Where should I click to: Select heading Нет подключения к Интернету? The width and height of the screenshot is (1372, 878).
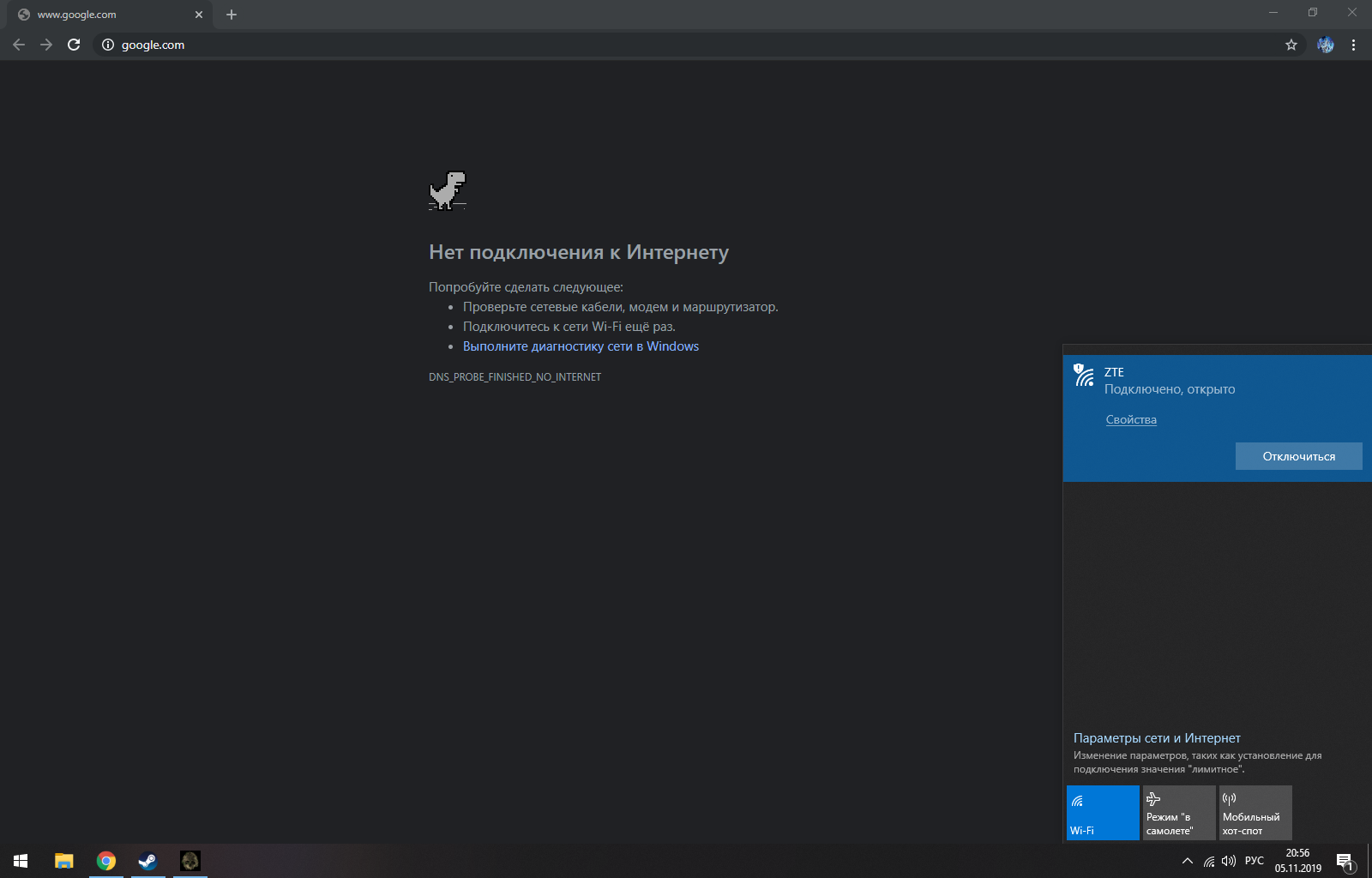pyautogui.click(x=579, y=252)
